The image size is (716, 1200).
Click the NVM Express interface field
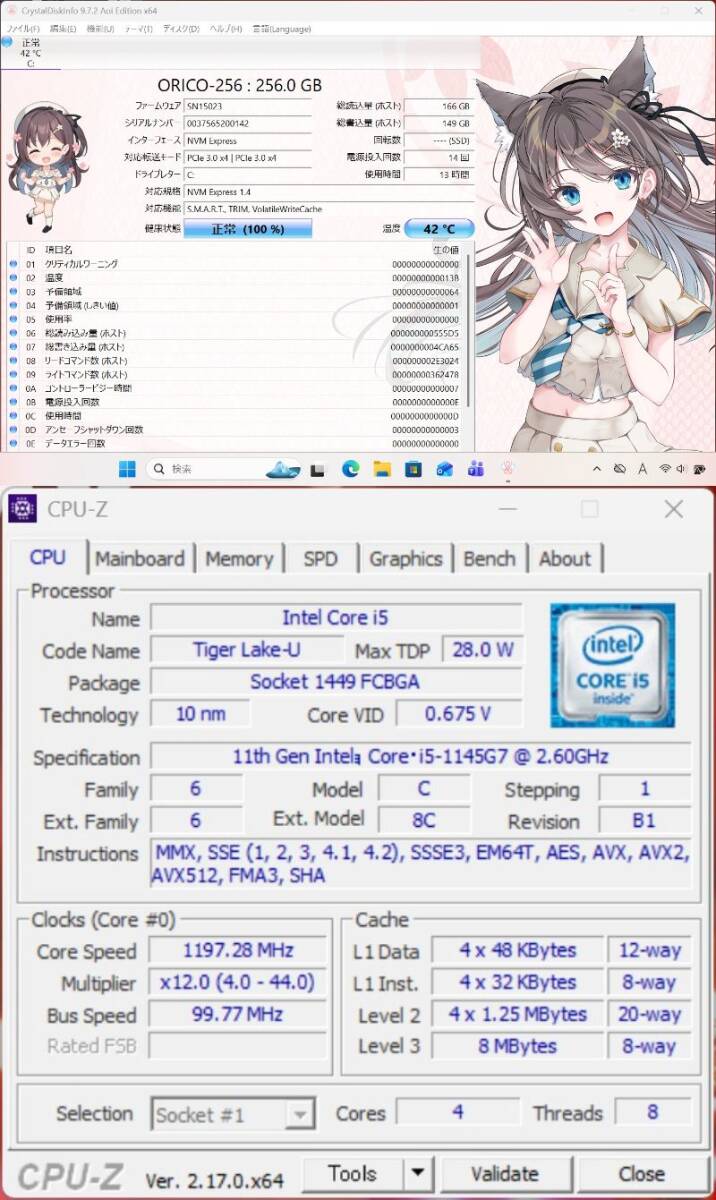pyautogui.click(x=248, y=141)
